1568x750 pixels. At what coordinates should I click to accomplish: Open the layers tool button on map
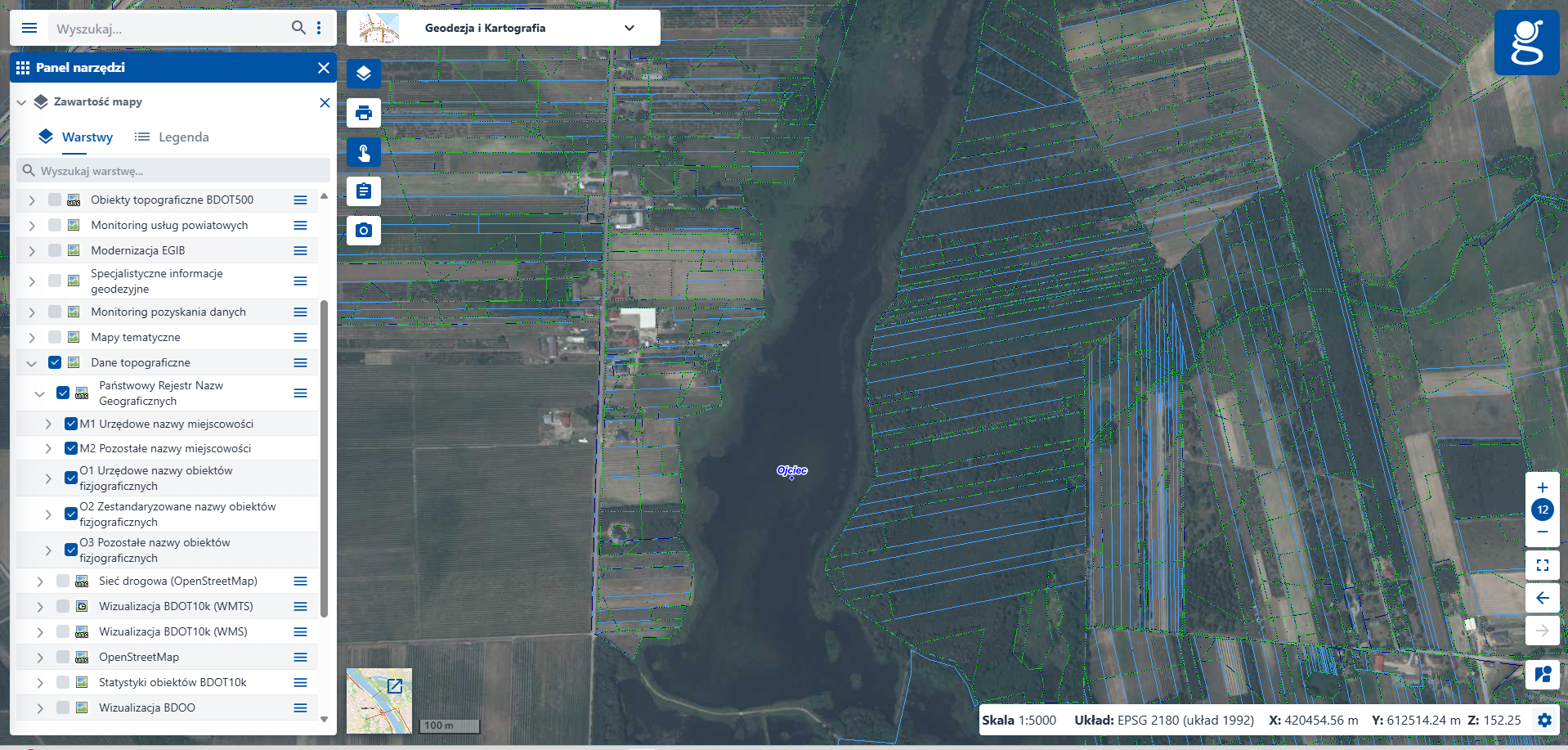click(x=364, y=74)
